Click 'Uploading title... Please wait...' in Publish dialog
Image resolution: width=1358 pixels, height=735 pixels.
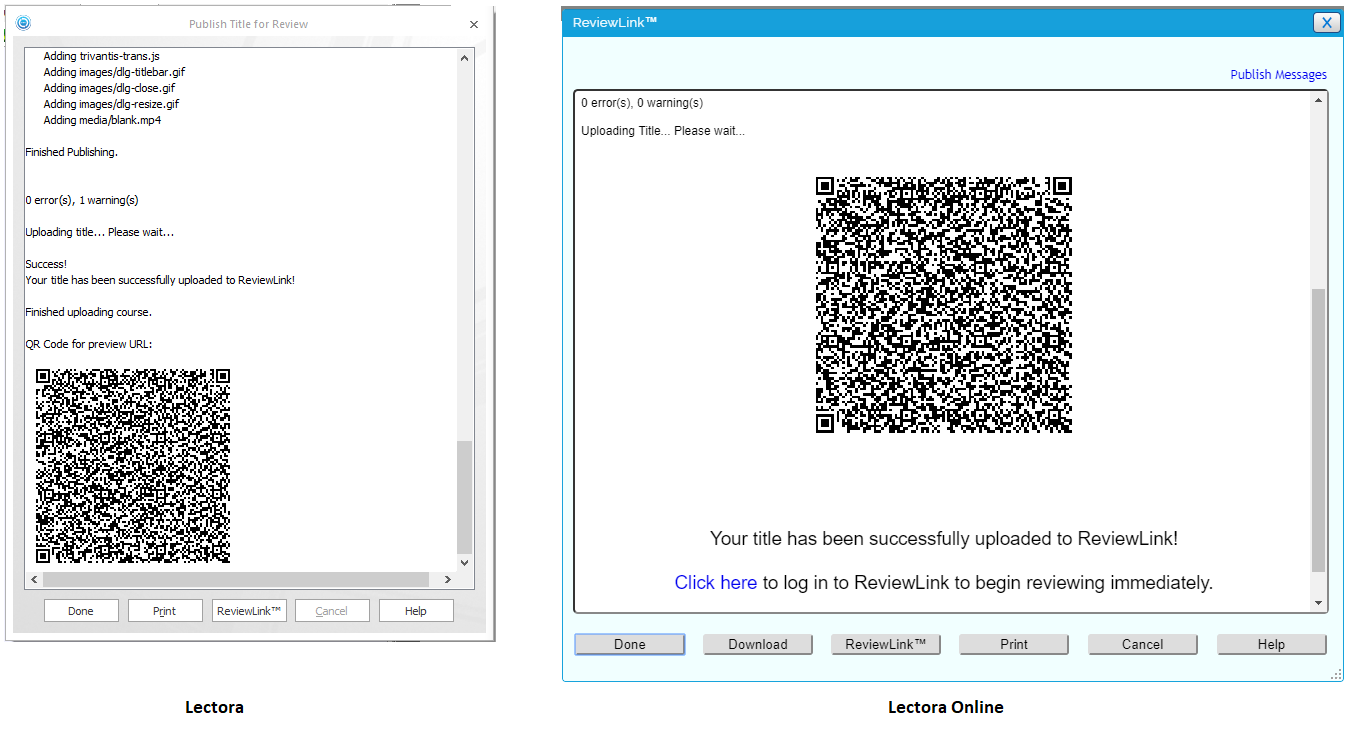(100, 233)
